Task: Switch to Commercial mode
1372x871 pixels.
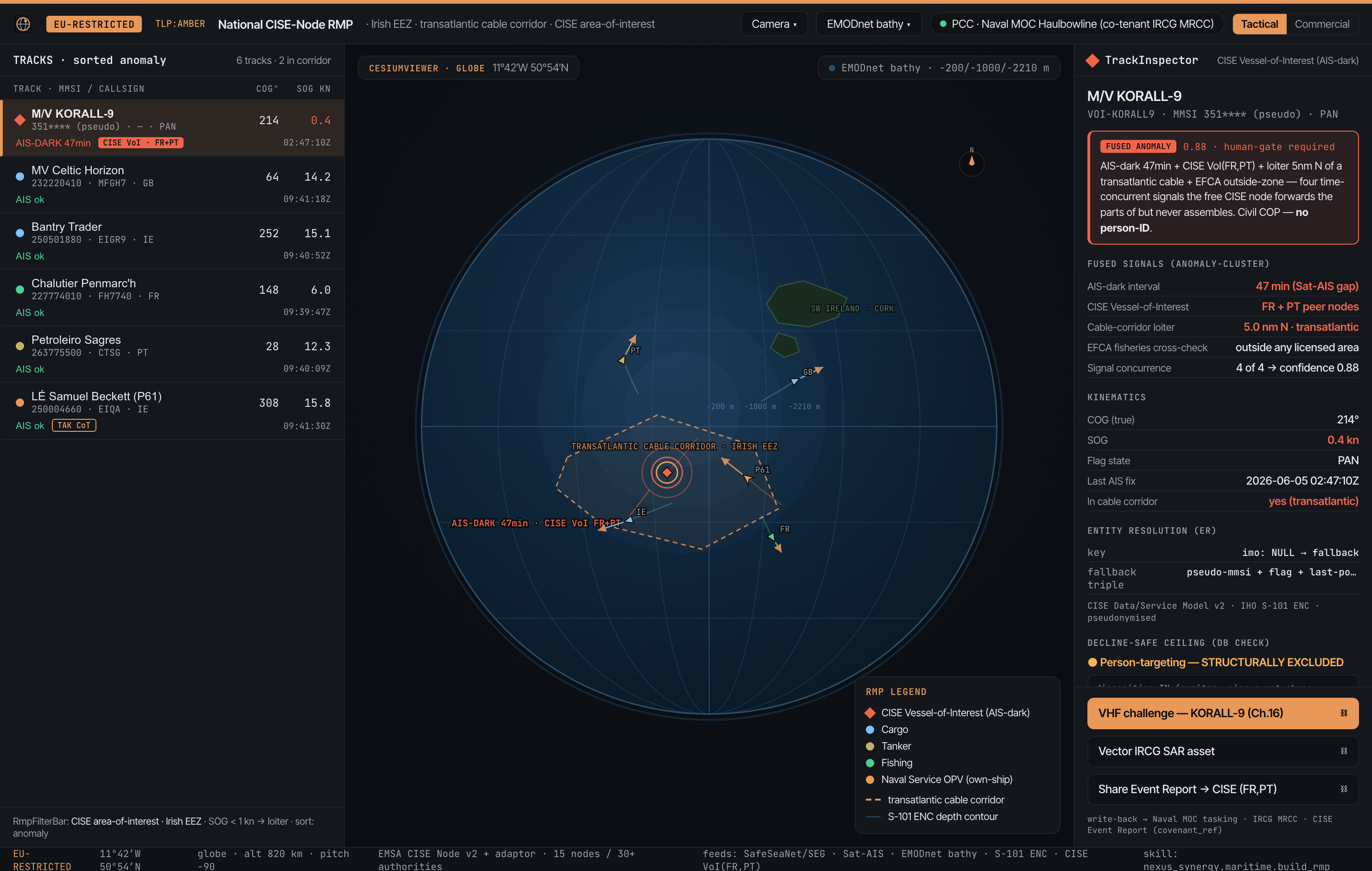Action: click(1322, 24)
